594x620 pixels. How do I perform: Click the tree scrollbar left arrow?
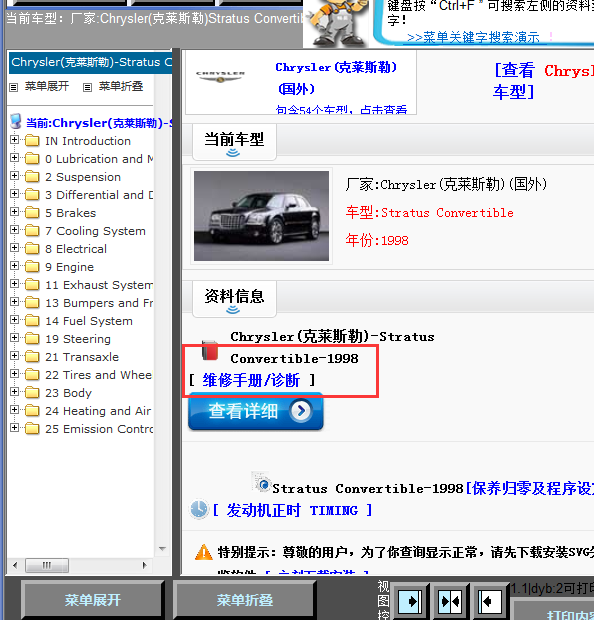[15, 565]
